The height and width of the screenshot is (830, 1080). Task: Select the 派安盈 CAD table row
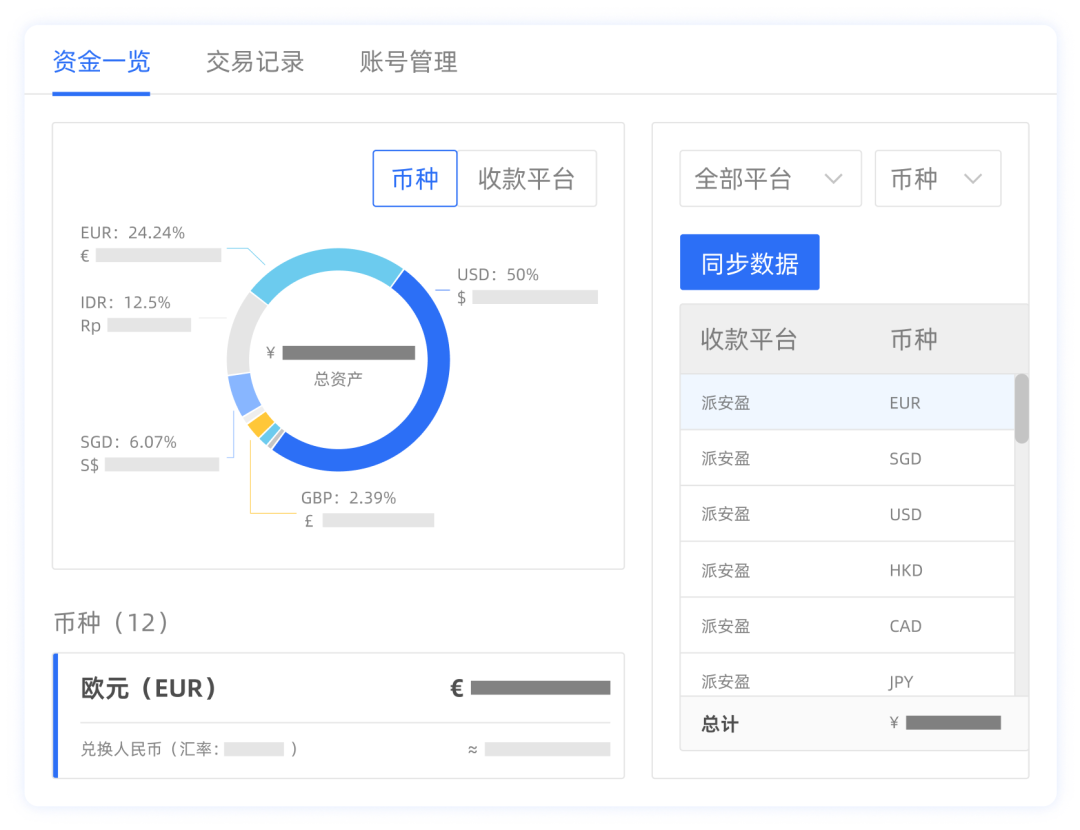847,625
